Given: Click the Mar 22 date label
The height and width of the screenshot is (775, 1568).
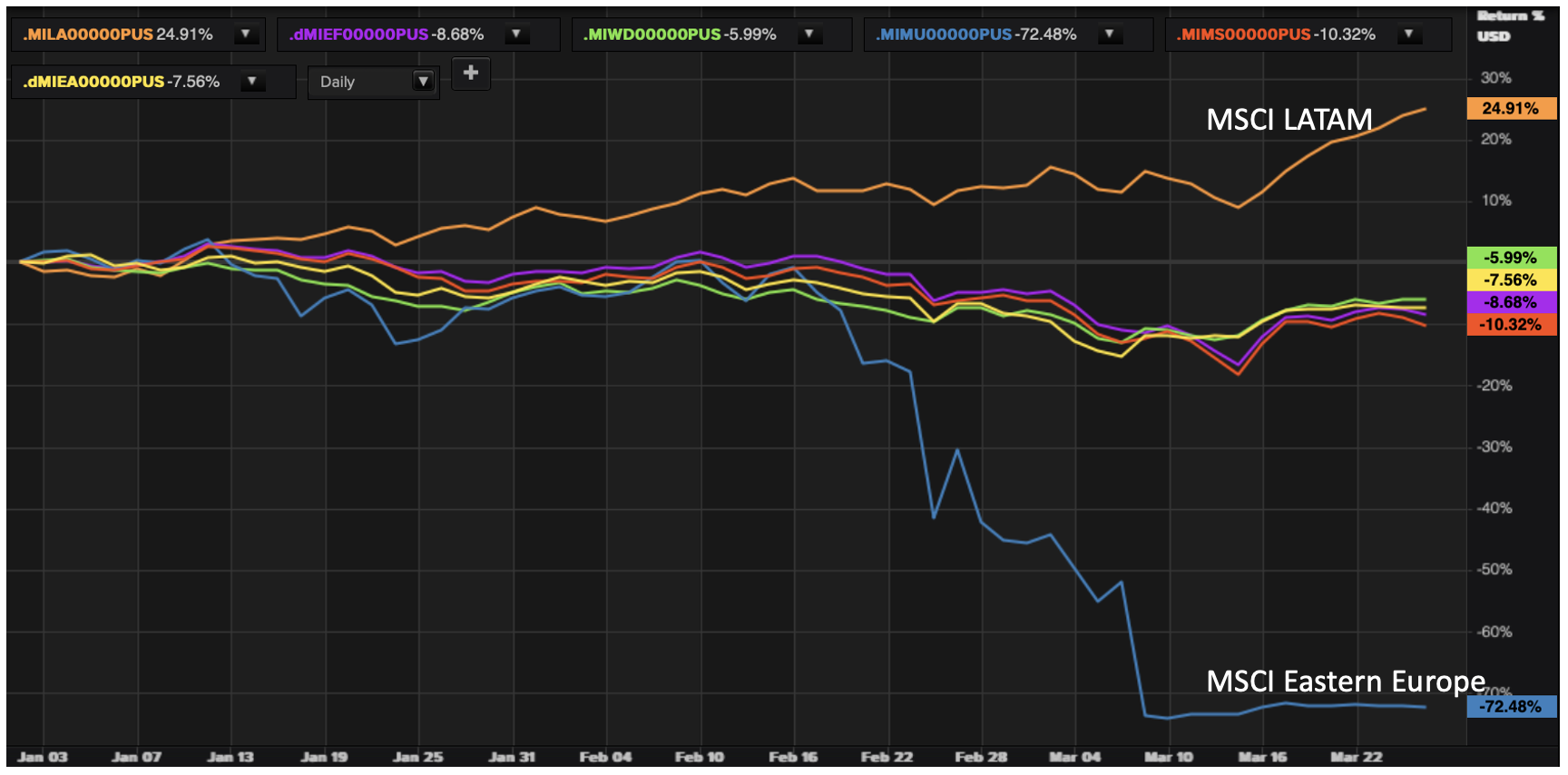Looking at the screenshot, I should click(1357, 757).
